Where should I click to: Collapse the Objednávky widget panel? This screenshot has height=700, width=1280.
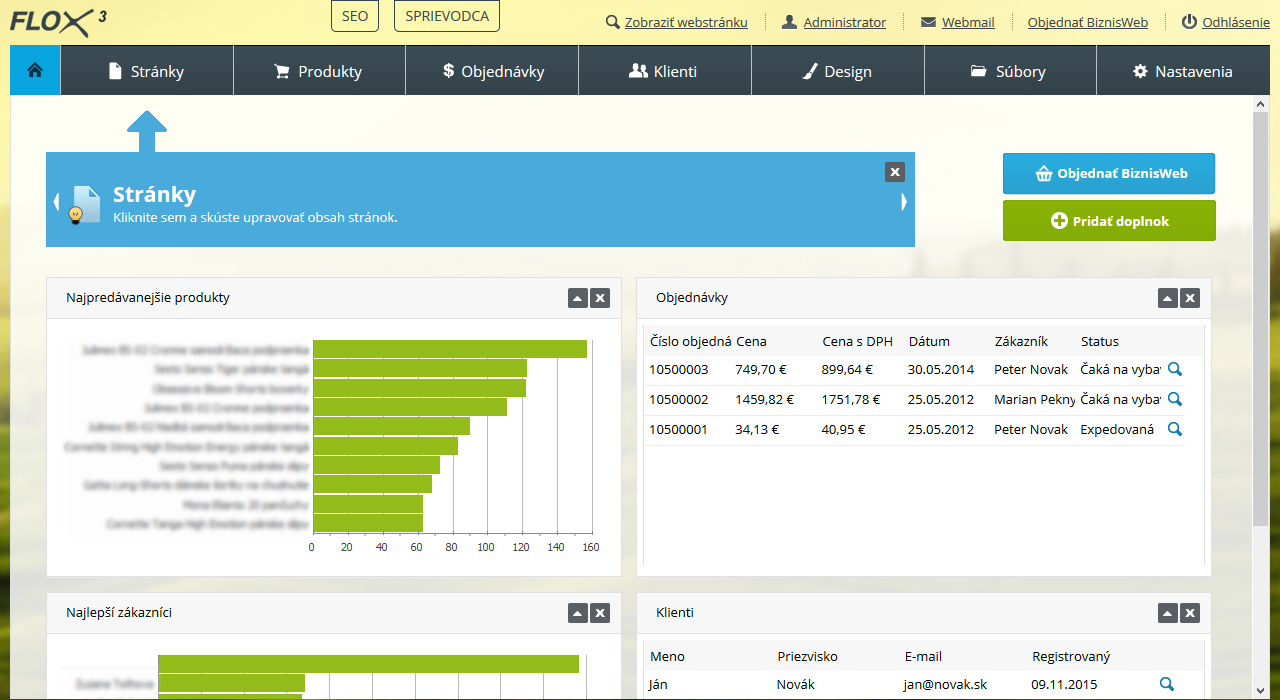[x=1168, y=298]
